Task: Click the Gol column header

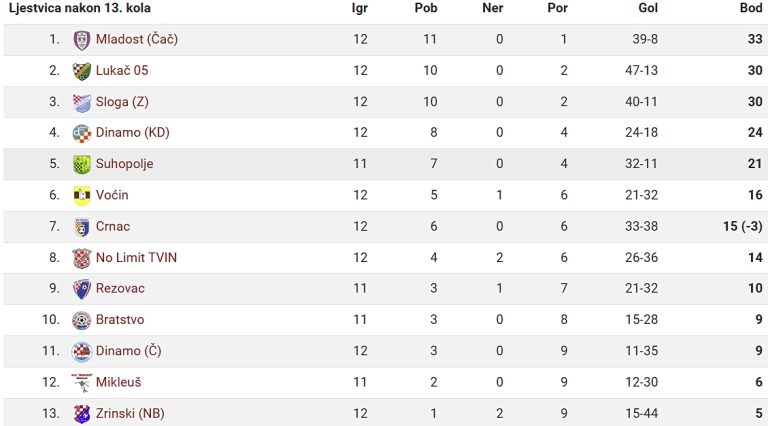Action: 648,8
